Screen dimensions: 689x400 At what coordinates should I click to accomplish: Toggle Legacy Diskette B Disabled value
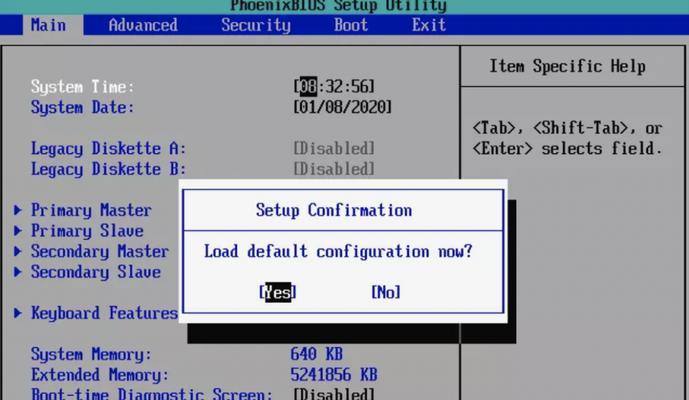[x=334, y=169]
